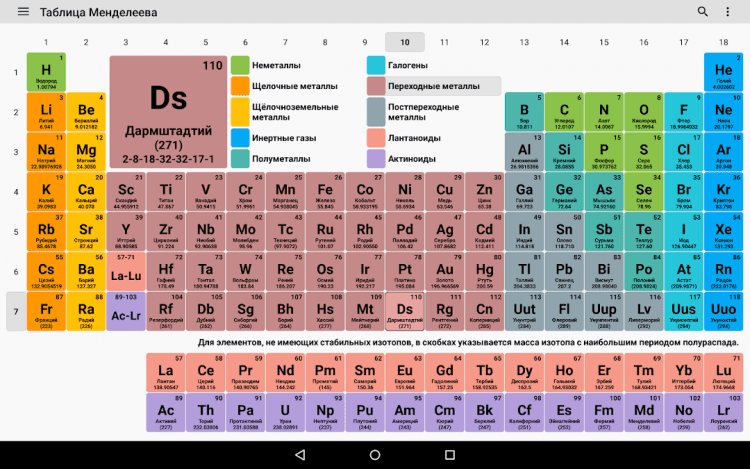
Task: Tap the Flerovium Fl element cell
Action: point(564,312)
